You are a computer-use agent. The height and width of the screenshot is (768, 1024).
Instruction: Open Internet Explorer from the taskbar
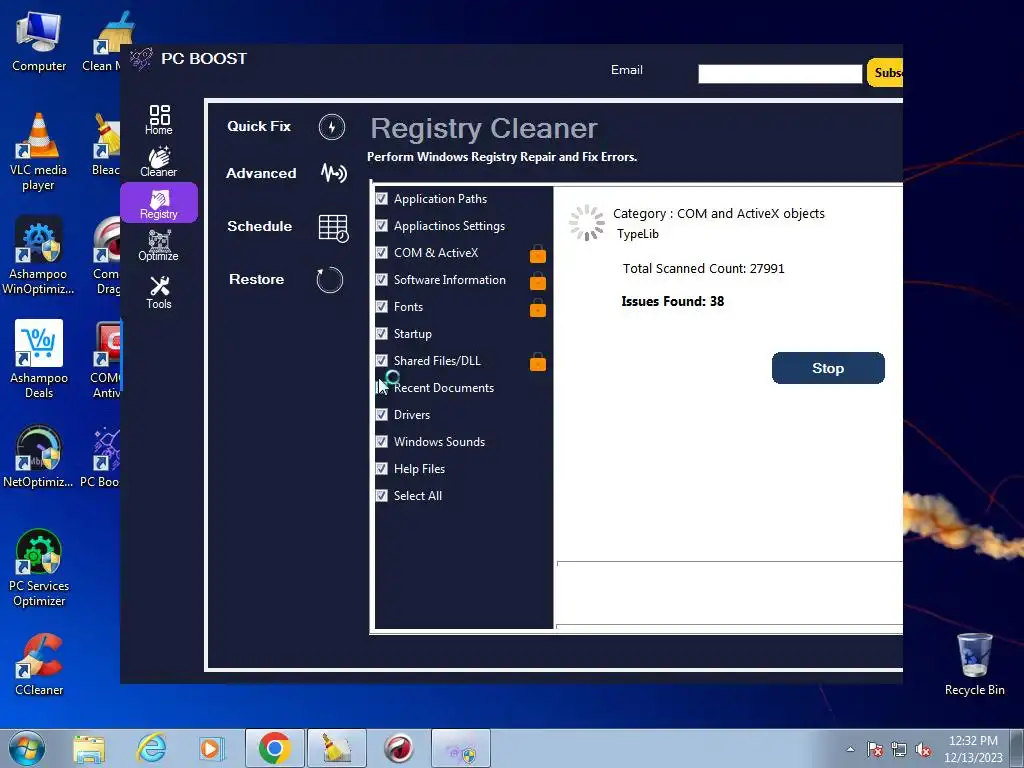click(x=151, y=748)
